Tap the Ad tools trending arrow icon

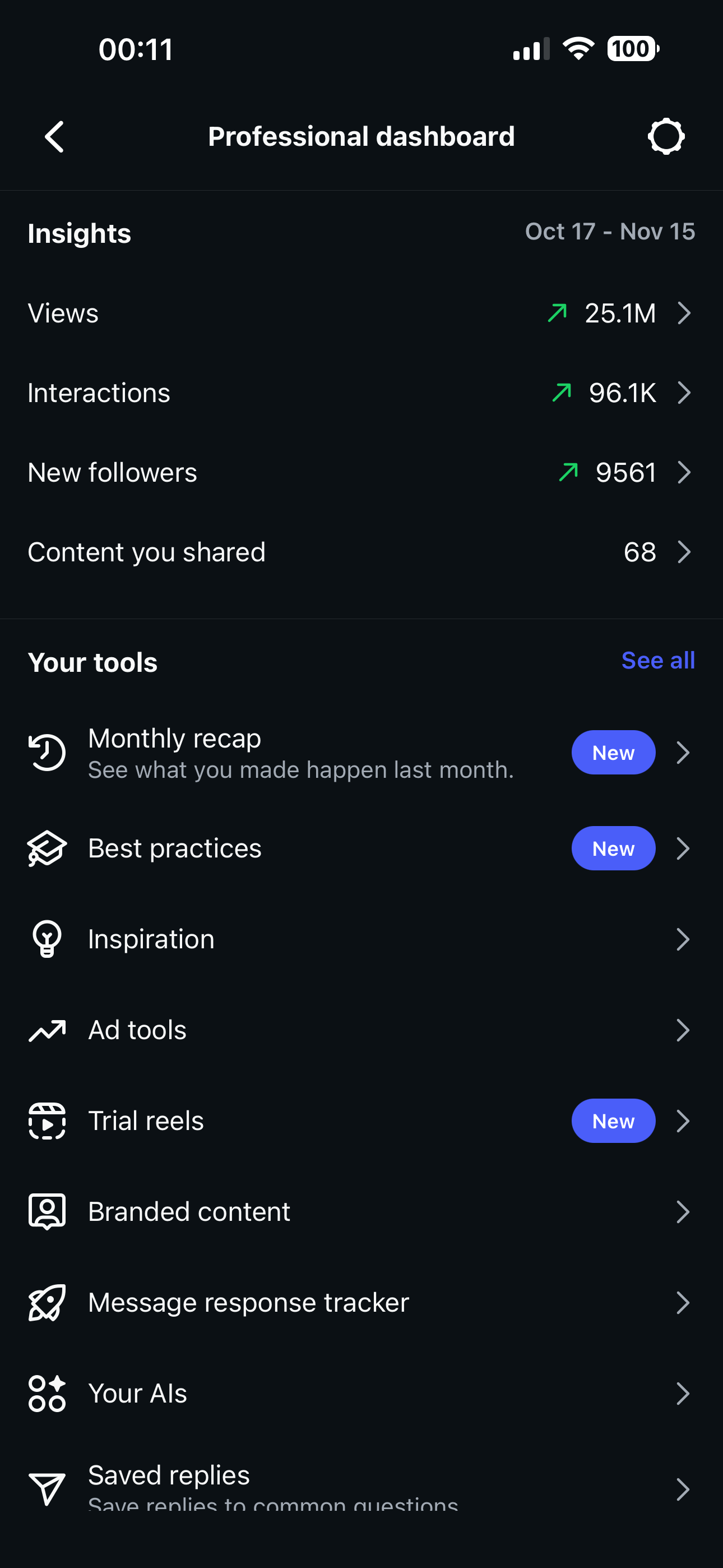(47, 1031)
